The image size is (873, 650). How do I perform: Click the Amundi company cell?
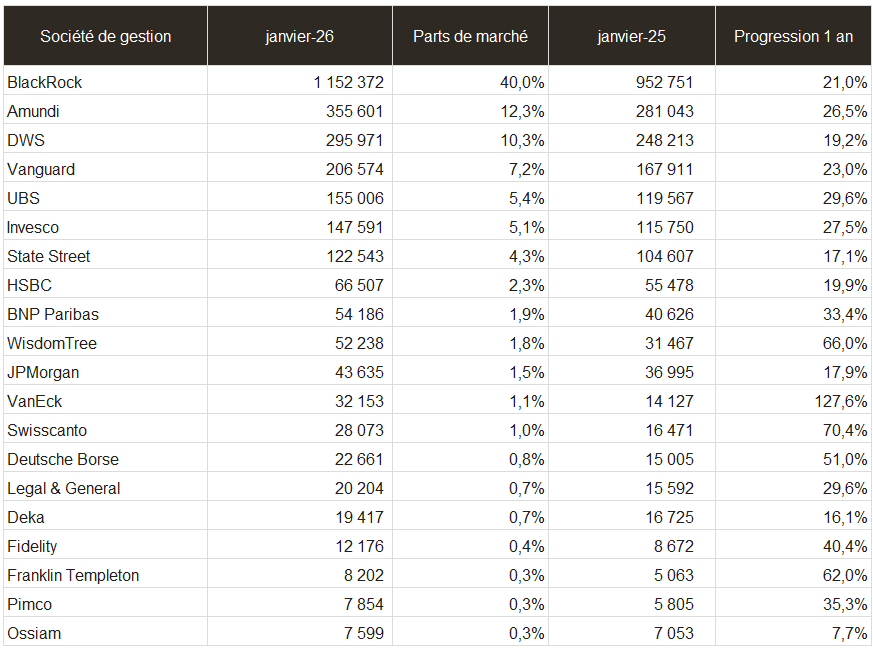tap(33, 111)
